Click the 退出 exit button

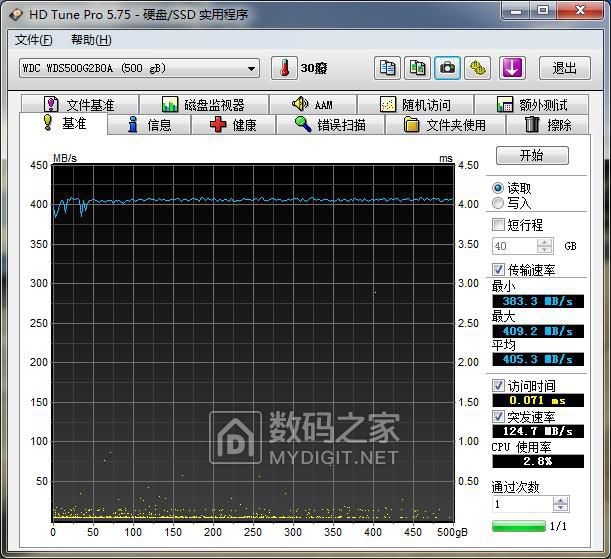[x=564, y=68]
